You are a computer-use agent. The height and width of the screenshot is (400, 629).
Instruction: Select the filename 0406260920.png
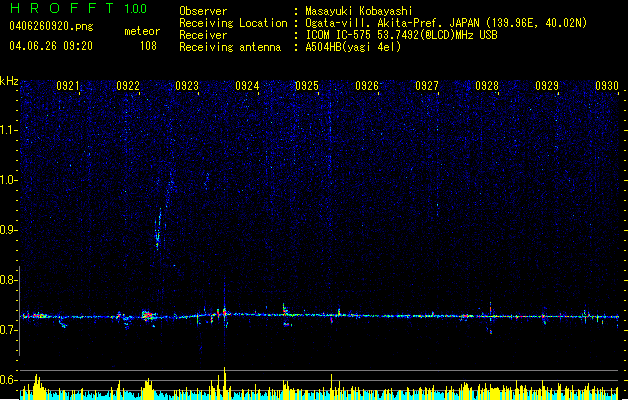pos(51,26)
